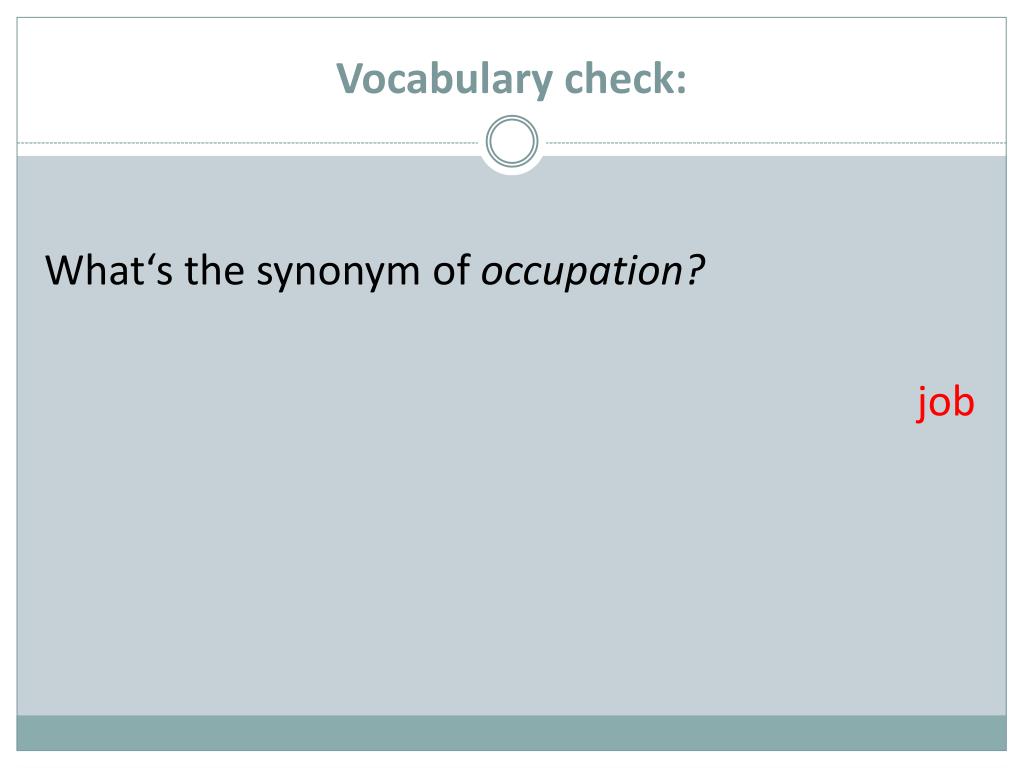
Task: Select the word synonym in the question
Action: [338, 272]
